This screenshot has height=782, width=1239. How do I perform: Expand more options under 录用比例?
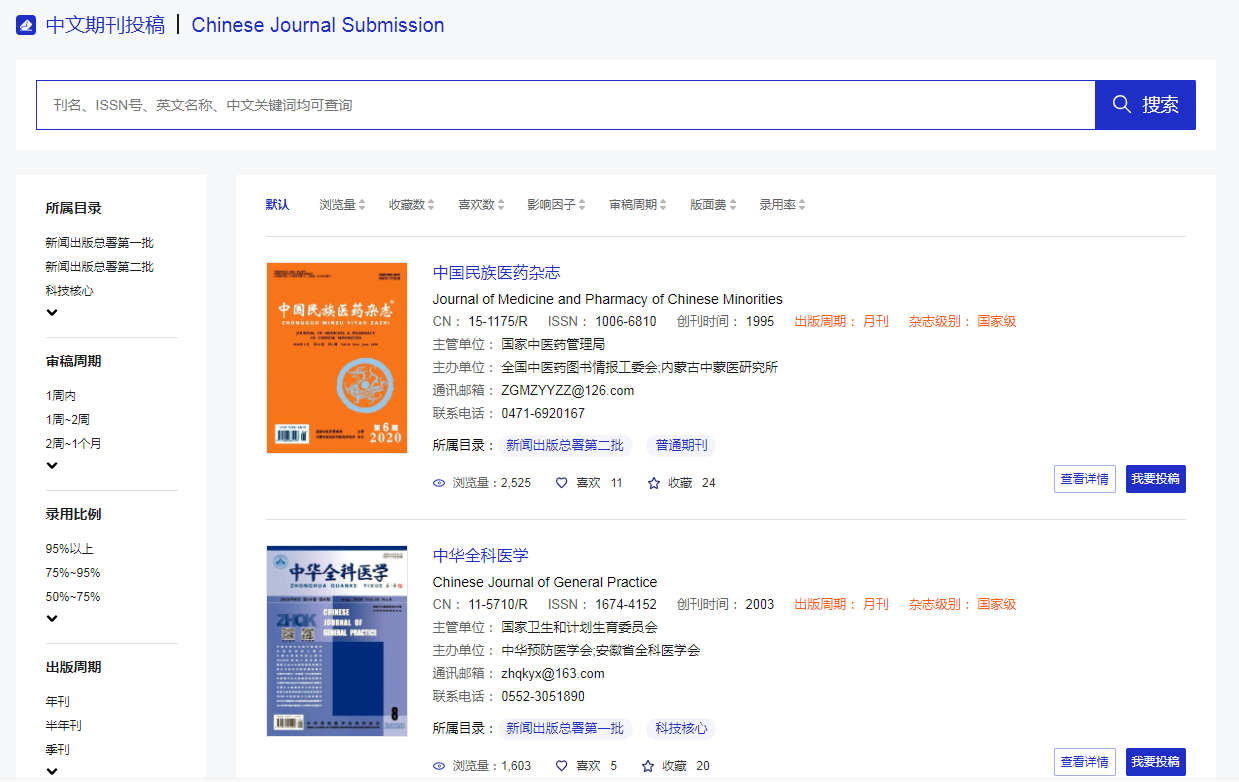click(x=52, y=619)
